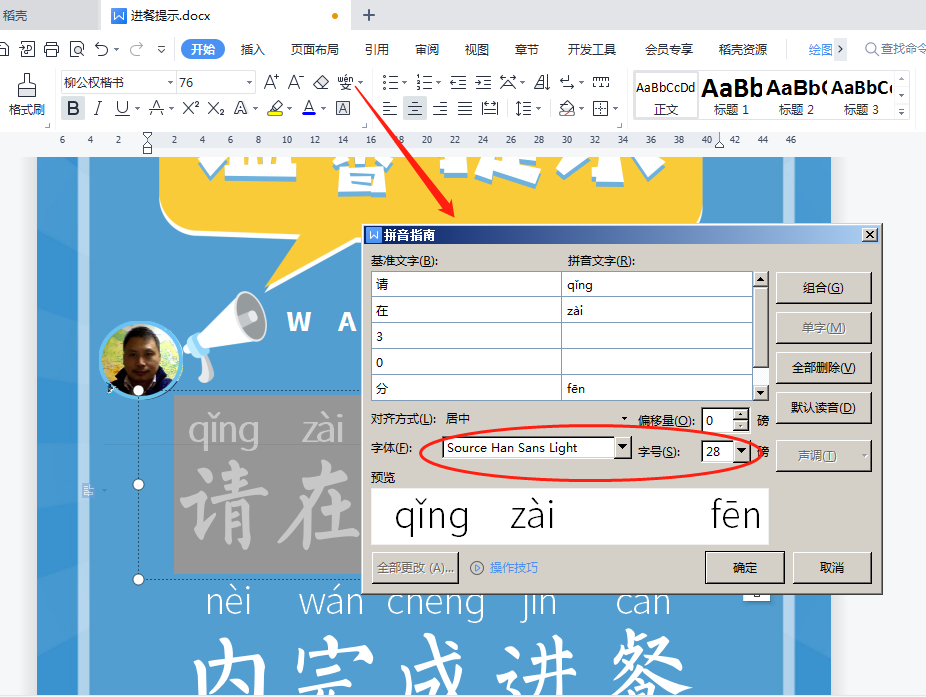Open the pinyin font dropdown

tap(622, 448)
